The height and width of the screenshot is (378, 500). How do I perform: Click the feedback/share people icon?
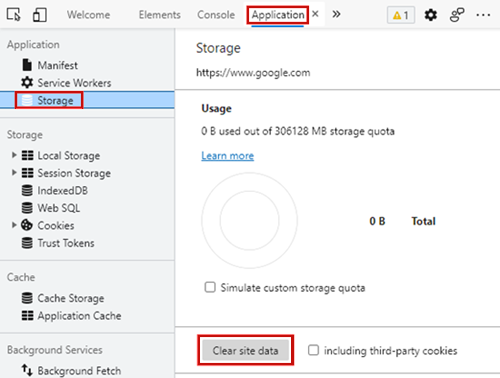457,15
